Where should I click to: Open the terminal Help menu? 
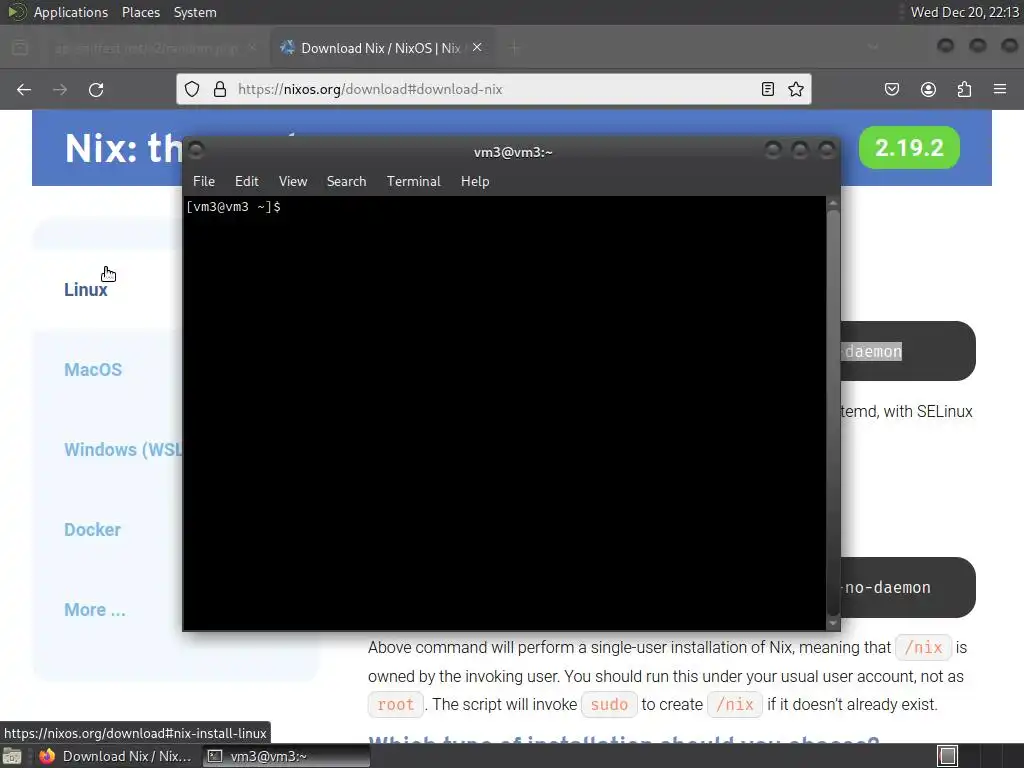pyautogui.click(x=475, y=182)
